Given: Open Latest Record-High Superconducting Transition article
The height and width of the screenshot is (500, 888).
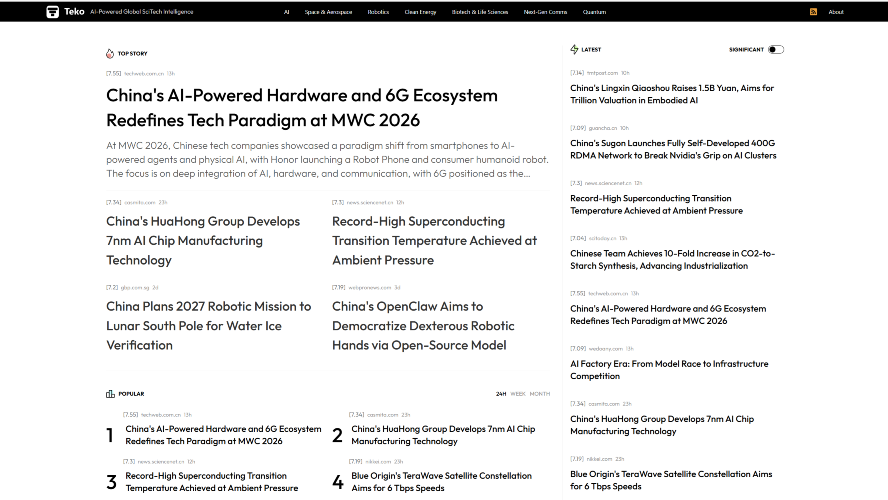Looking at the screenshot, I should pyautogui.click(x=656, y=204).
